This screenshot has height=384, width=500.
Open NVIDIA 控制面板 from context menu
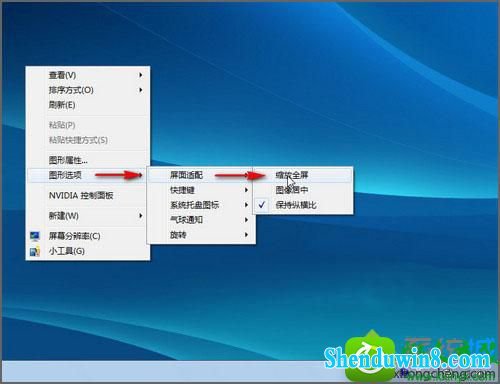87,195
